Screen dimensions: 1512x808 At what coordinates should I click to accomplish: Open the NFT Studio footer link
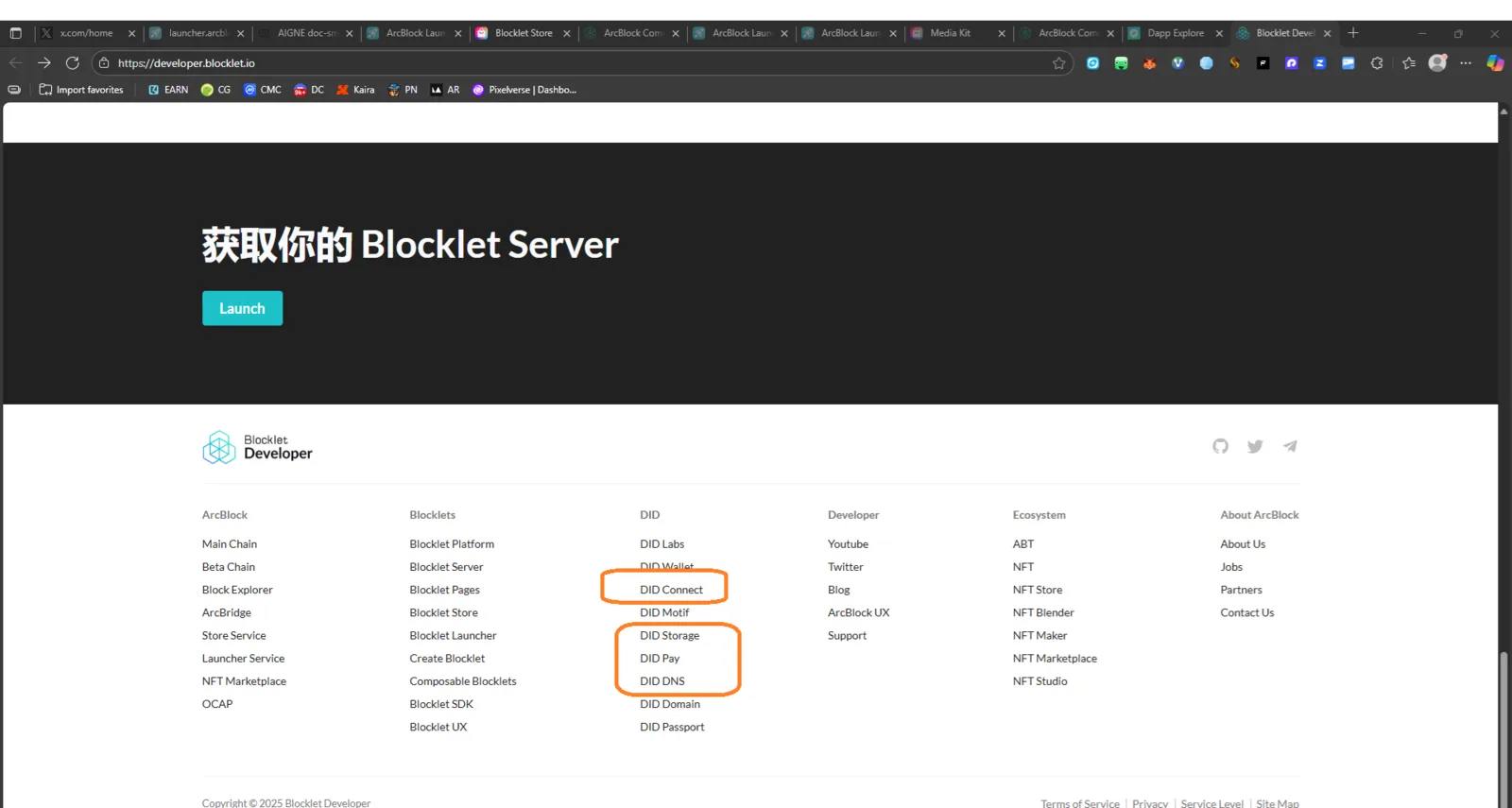1040,681
